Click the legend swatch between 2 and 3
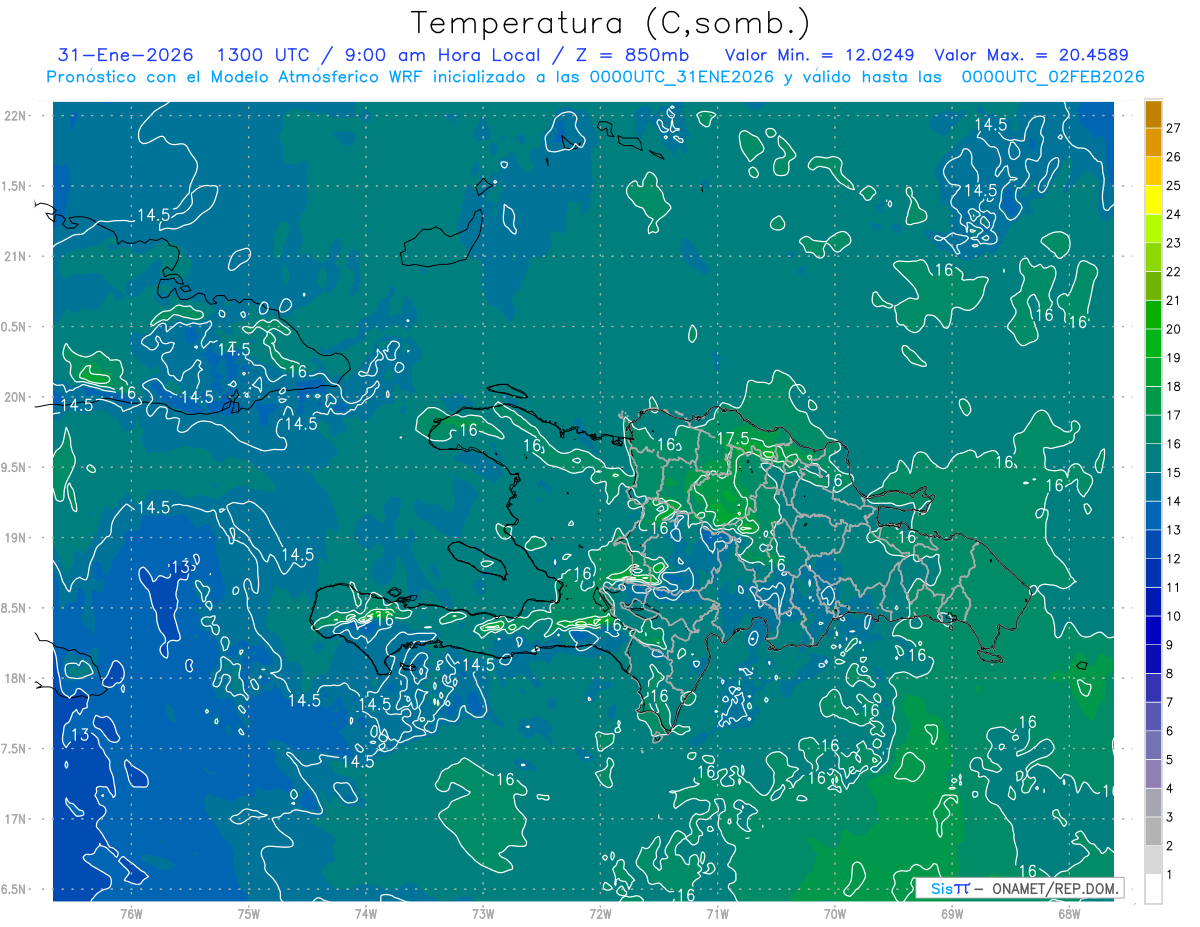Image resolution: width=1200 pixels, height=927 pixels. 1153,831
